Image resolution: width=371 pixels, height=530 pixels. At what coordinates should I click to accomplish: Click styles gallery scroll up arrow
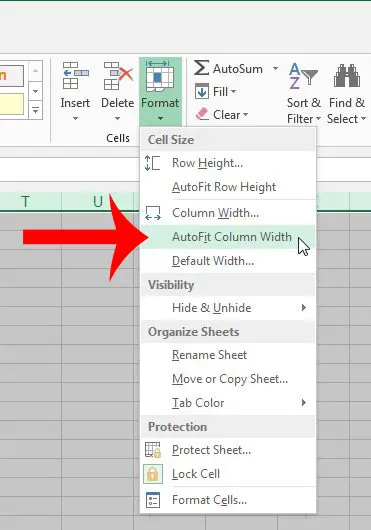[x=35, y=71]
